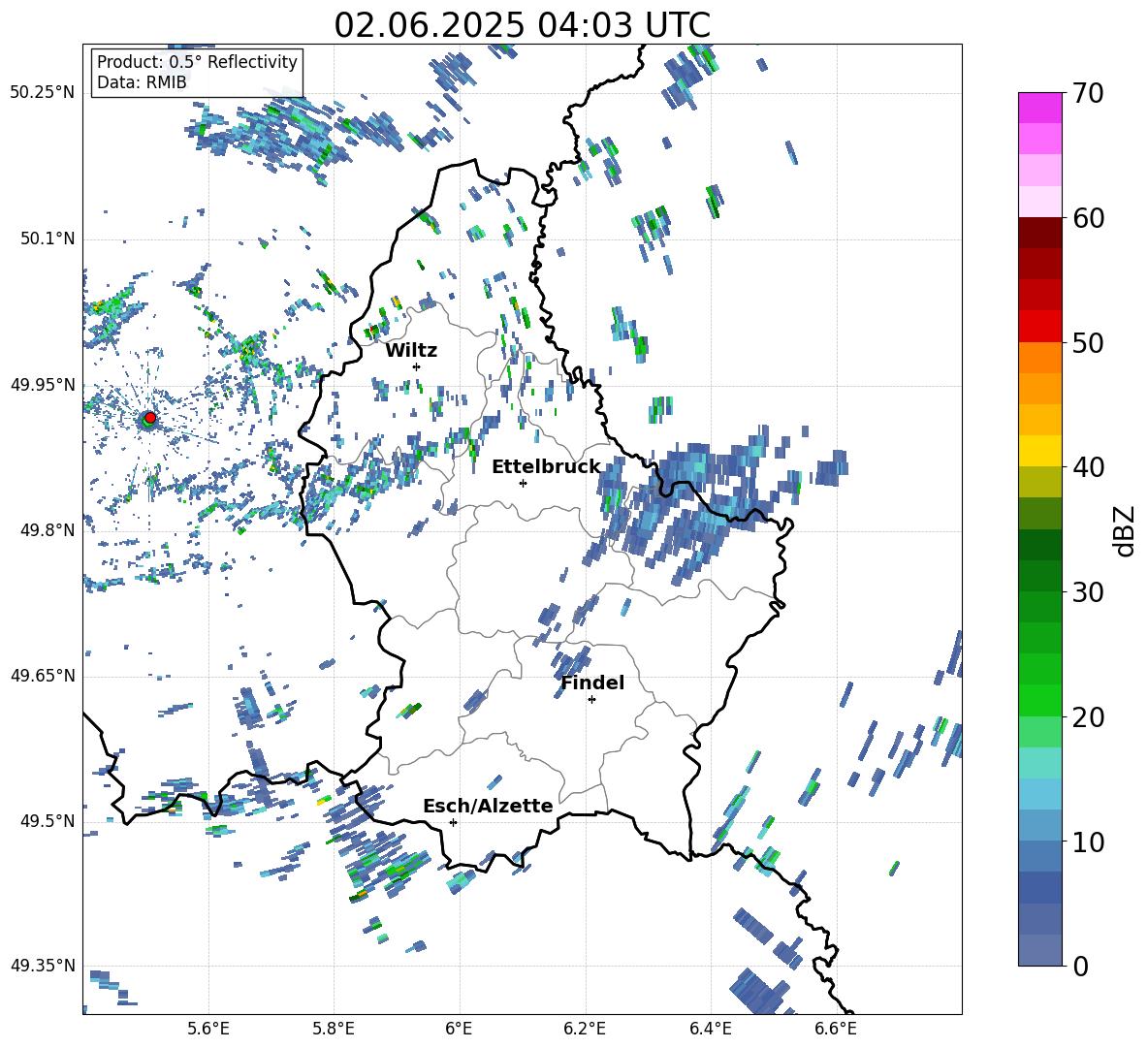This screenshot has width=1148, height=1048.
Task: Click the 50.25°N latitude label
Action: (43, 93)
